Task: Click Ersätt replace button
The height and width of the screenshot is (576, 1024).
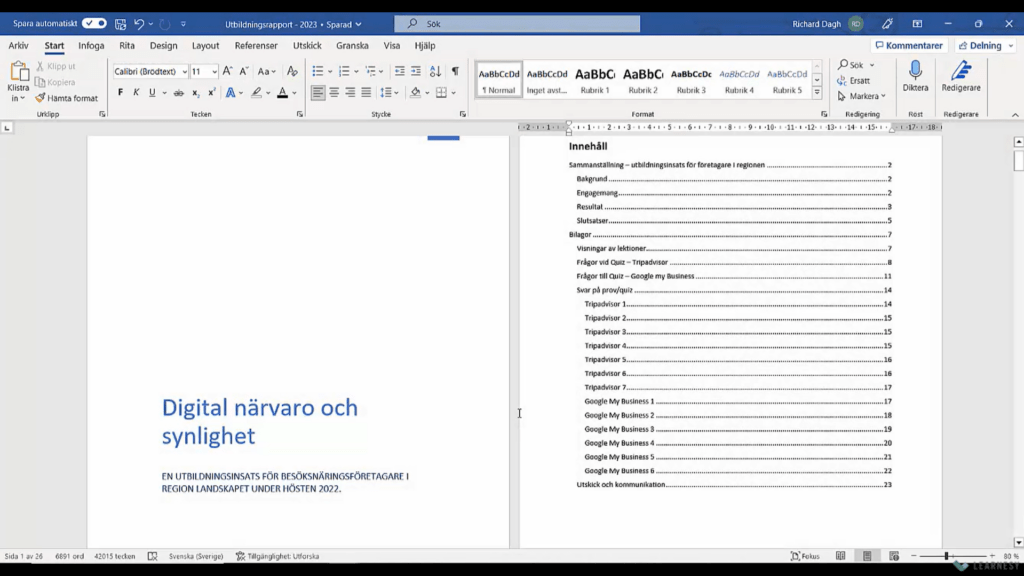Action: tap(854, 80)
